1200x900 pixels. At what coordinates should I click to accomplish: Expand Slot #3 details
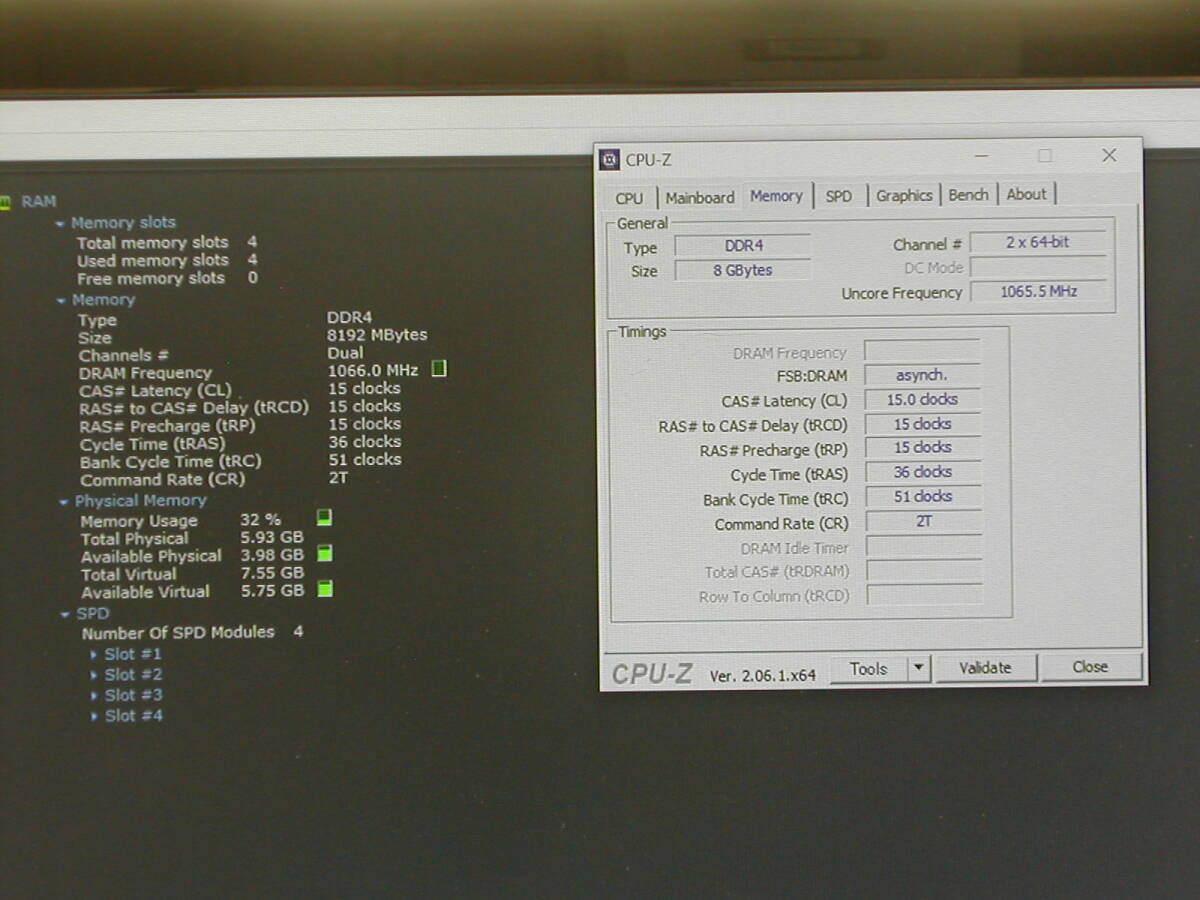(x=94, y=696)
